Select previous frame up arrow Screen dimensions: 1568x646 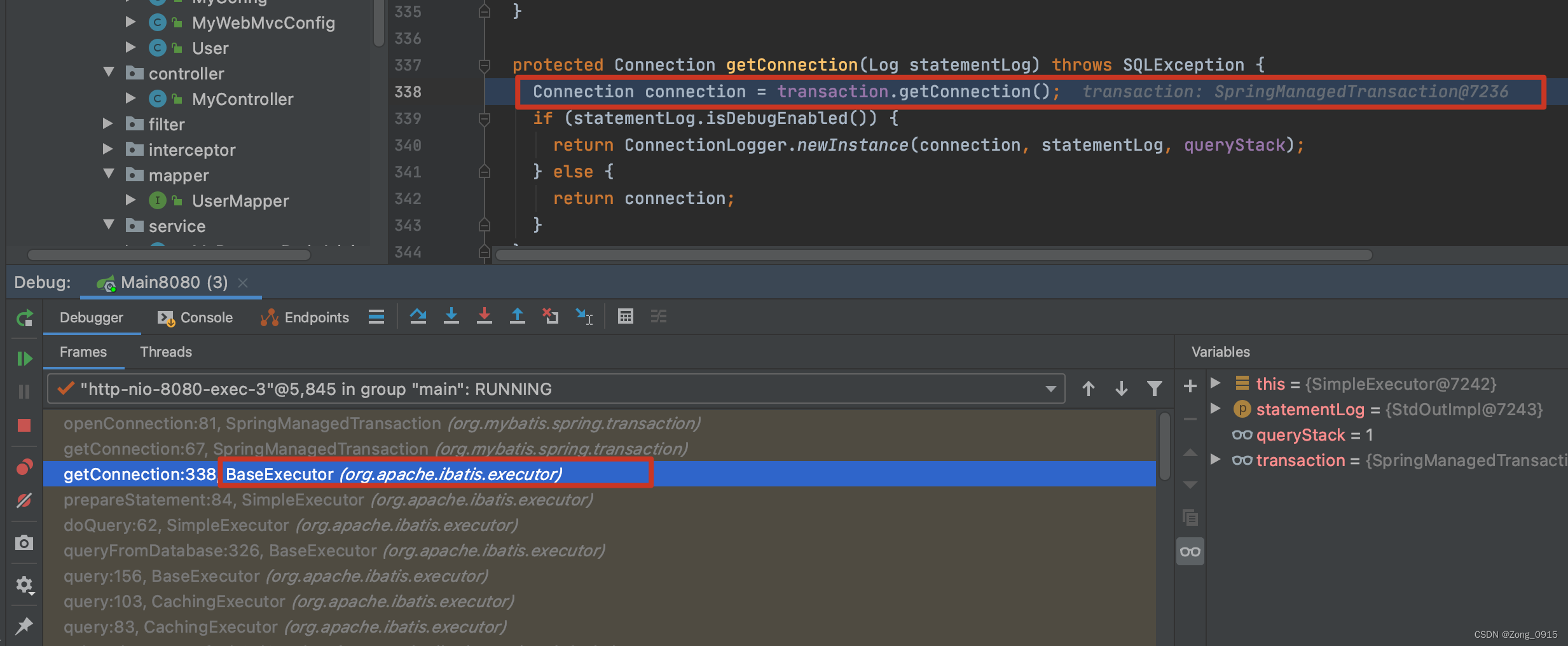(x=1089, y=388)
